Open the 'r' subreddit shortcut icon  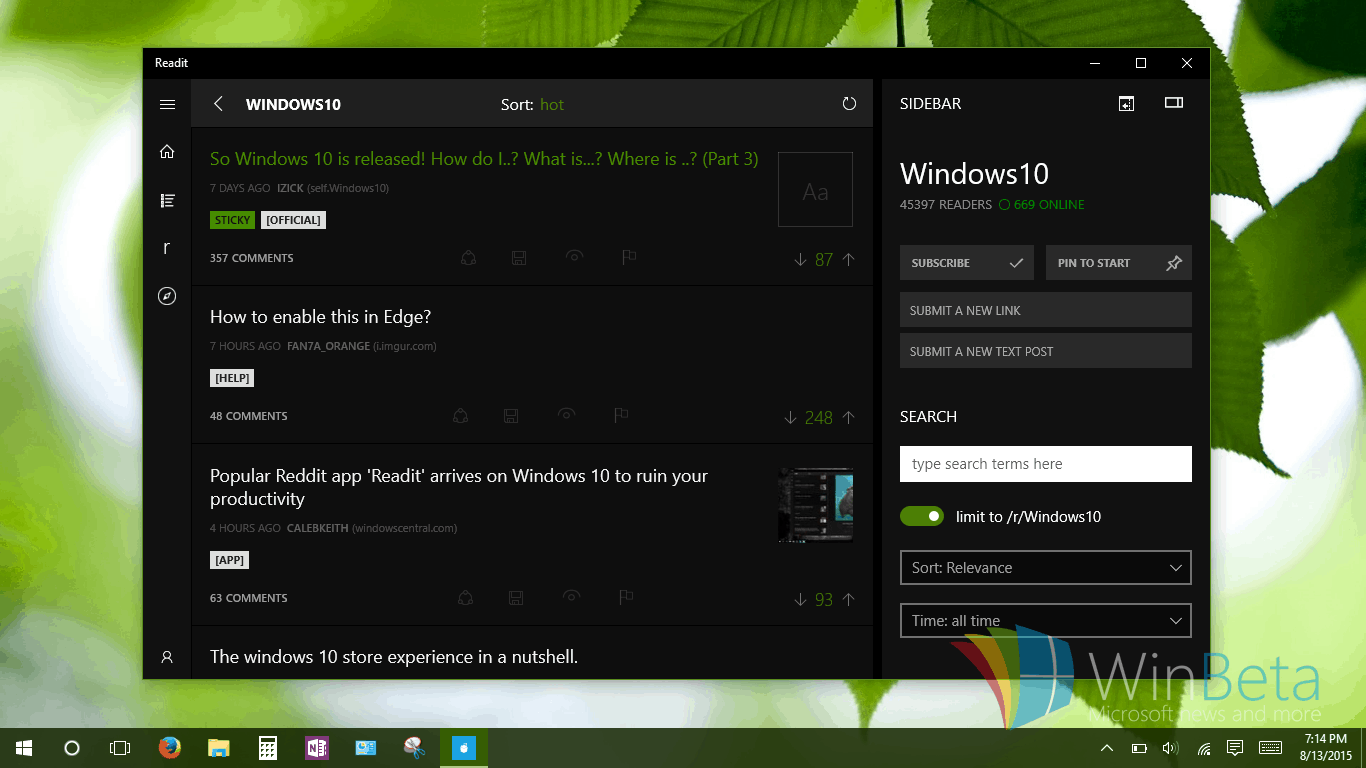coord(167,248)
